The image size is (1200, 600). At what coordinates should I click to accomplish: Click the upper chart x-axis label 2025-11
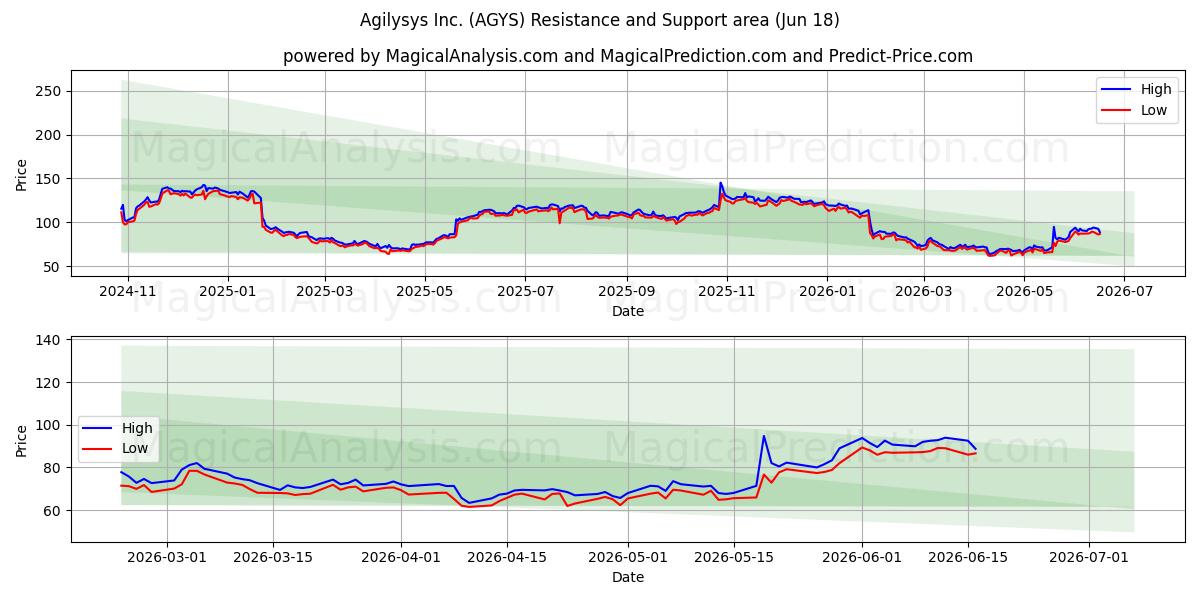tap(727, 292)
